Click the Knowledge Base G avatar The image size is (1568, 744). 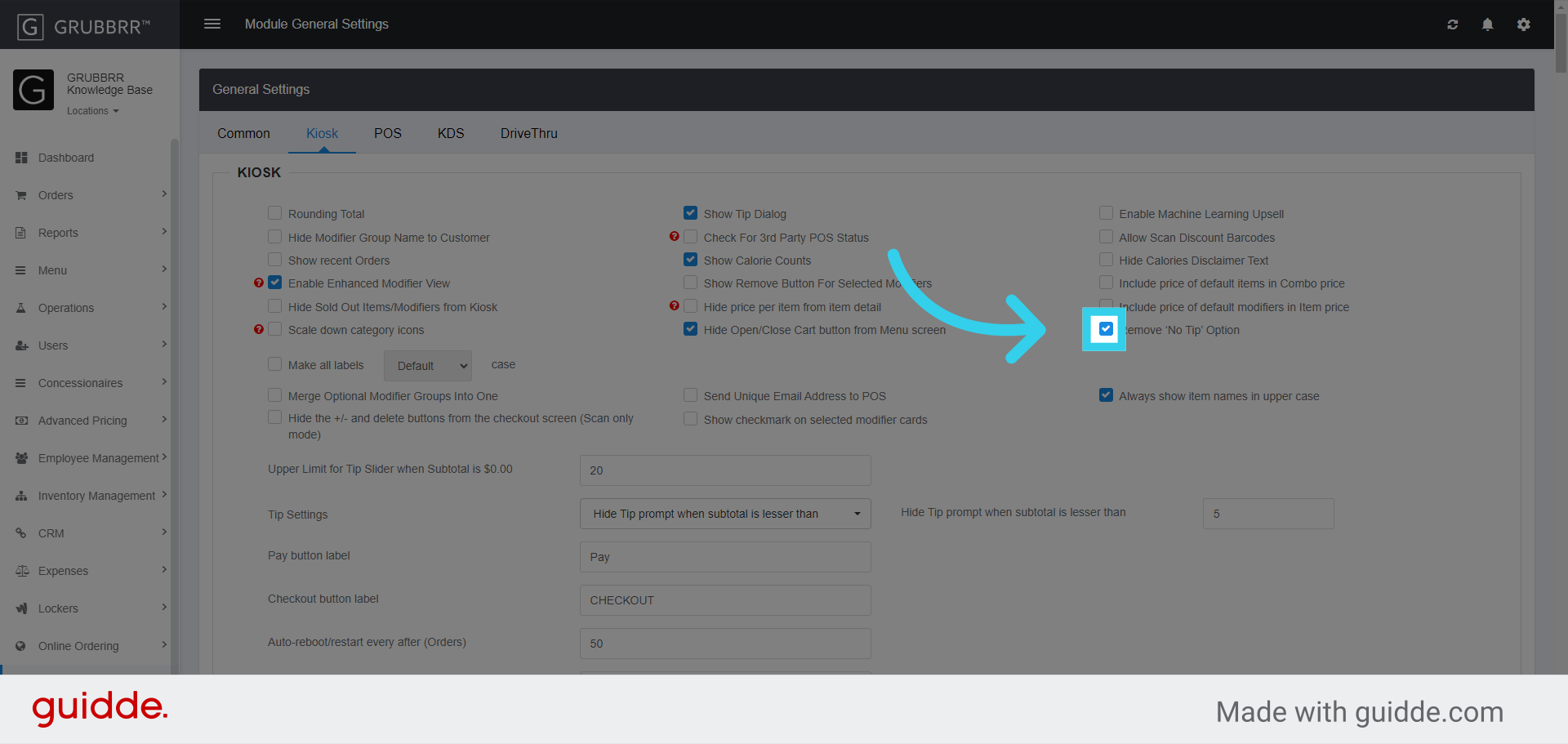coord(33,90)
